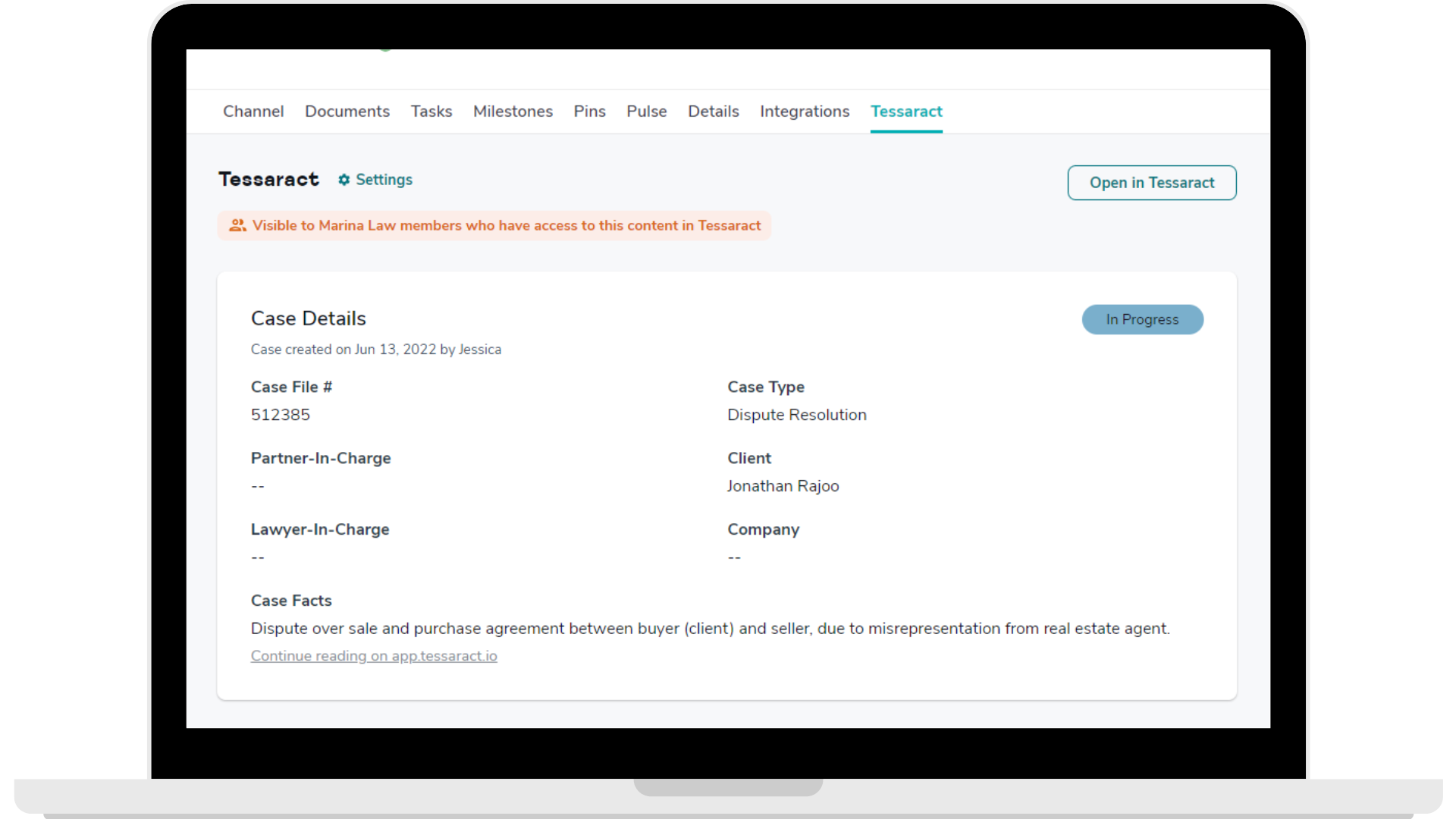The width and height of the screenshot is (1456, 819).
Task: Click the Dispute Resolution case type value
Action: (796, 415)
